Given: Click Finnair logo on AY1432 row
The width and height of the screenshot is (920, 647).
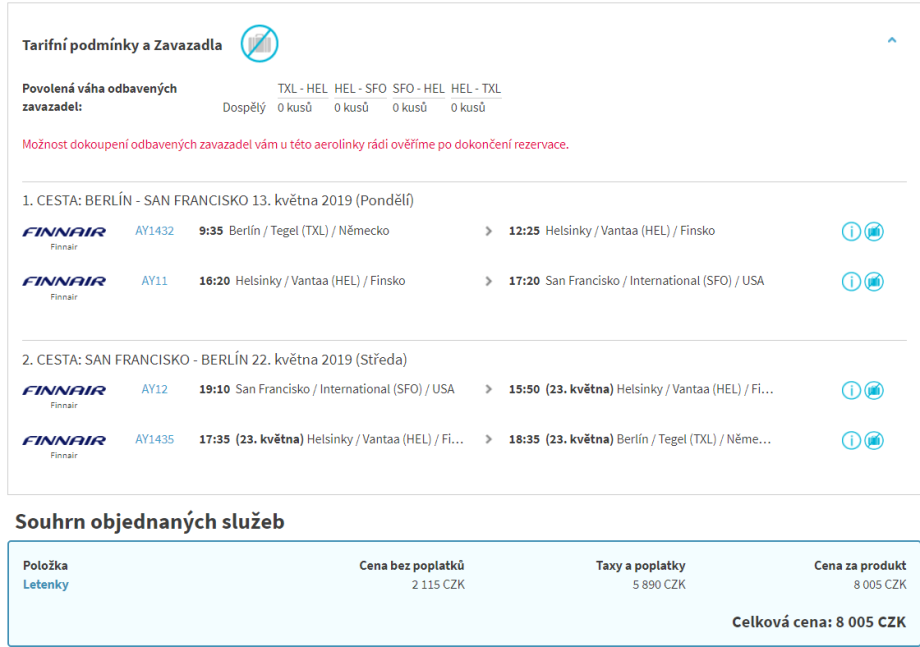Looking at the screenshot, I should pos(64,233).
